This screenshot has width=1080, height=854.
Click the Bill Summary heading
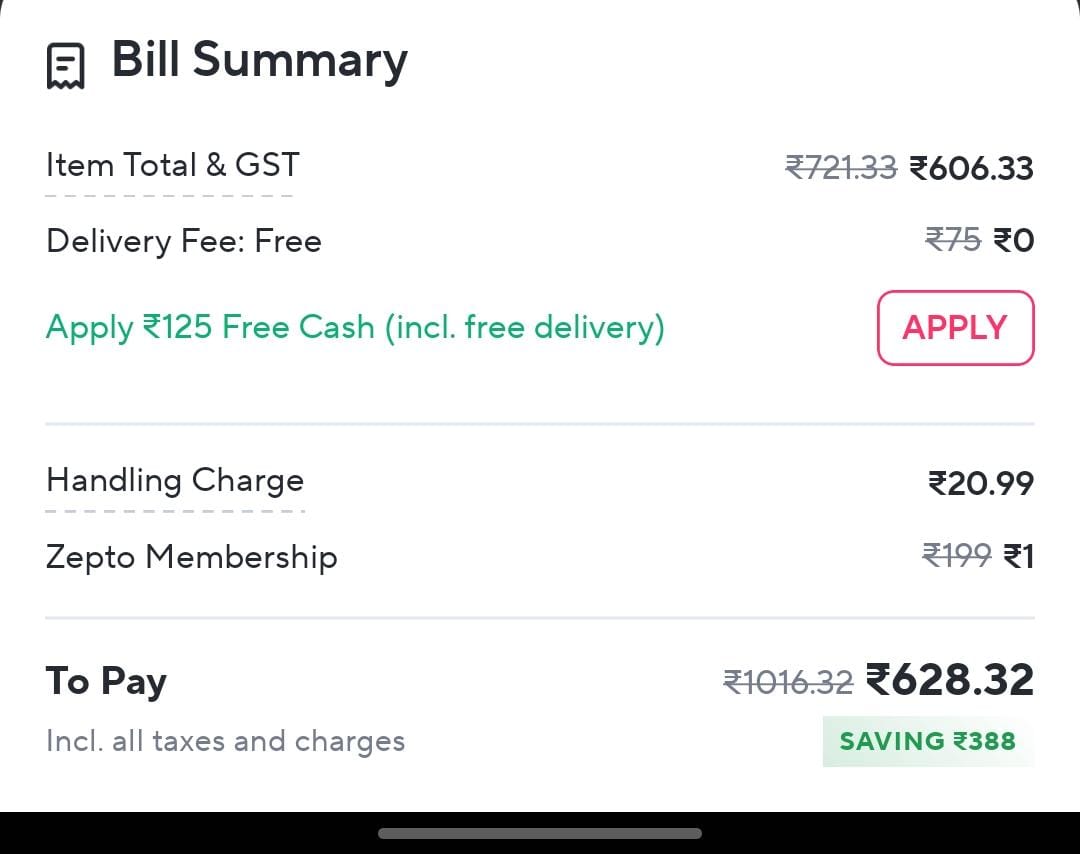[259, 60]
